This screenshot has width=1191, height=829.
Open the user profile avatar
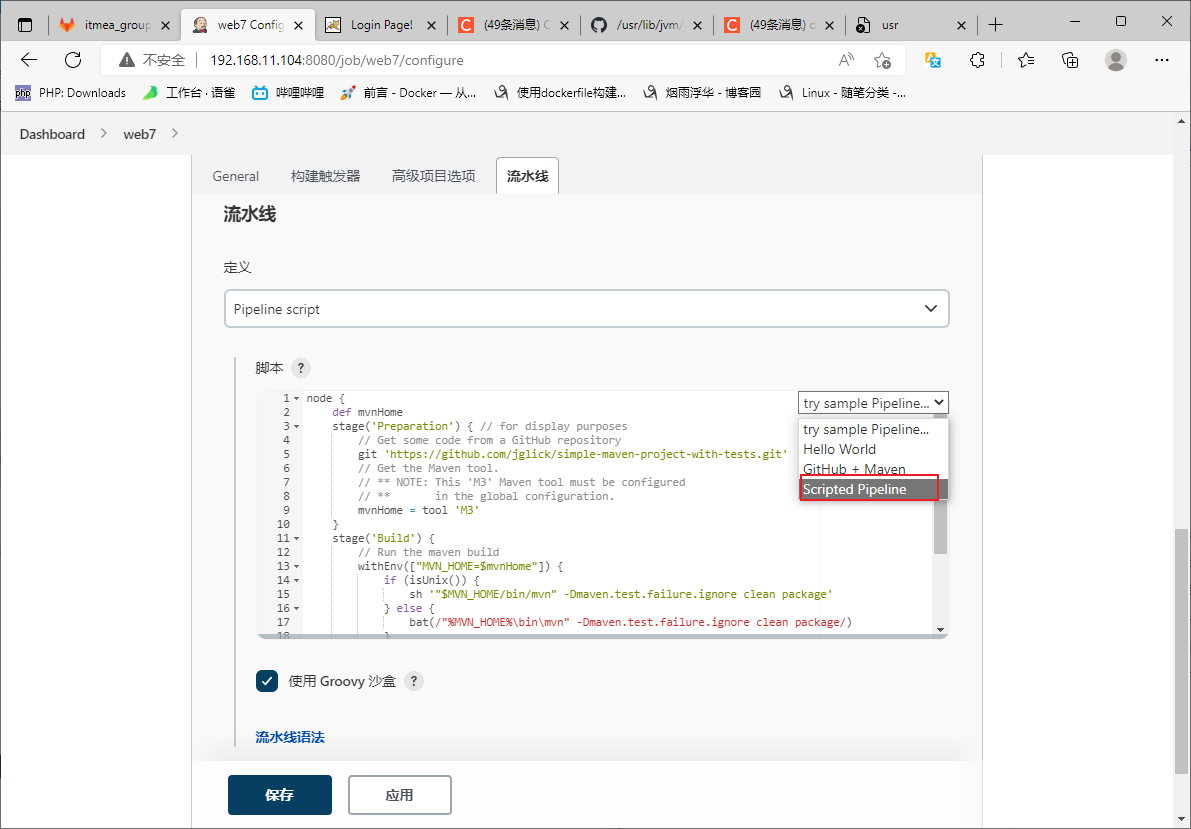point(1116,60)
